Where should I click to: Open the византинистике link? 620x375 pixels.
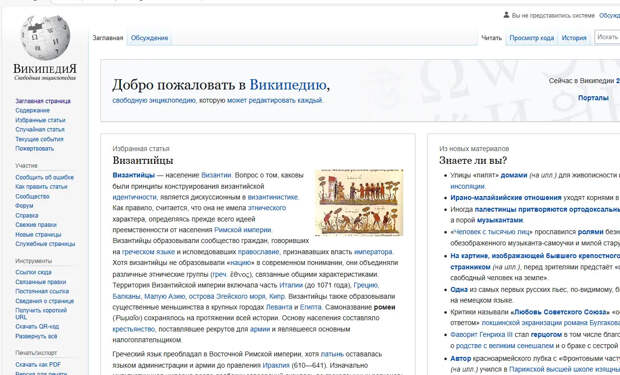point(272,197)
